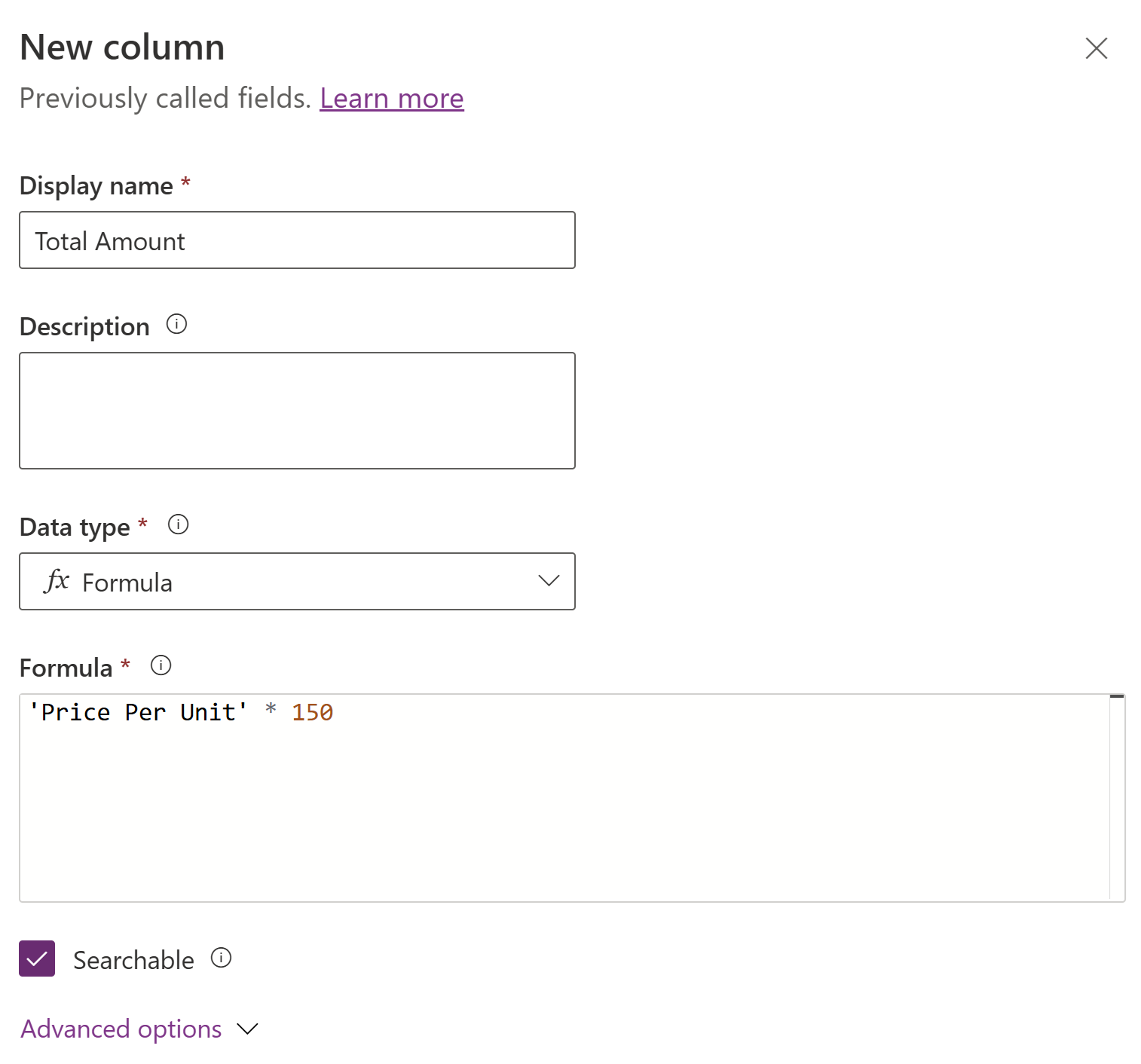Viewport: 1141px width, 1064px height.
Task: Select the Total Amount text
Action: coord(109,240)
